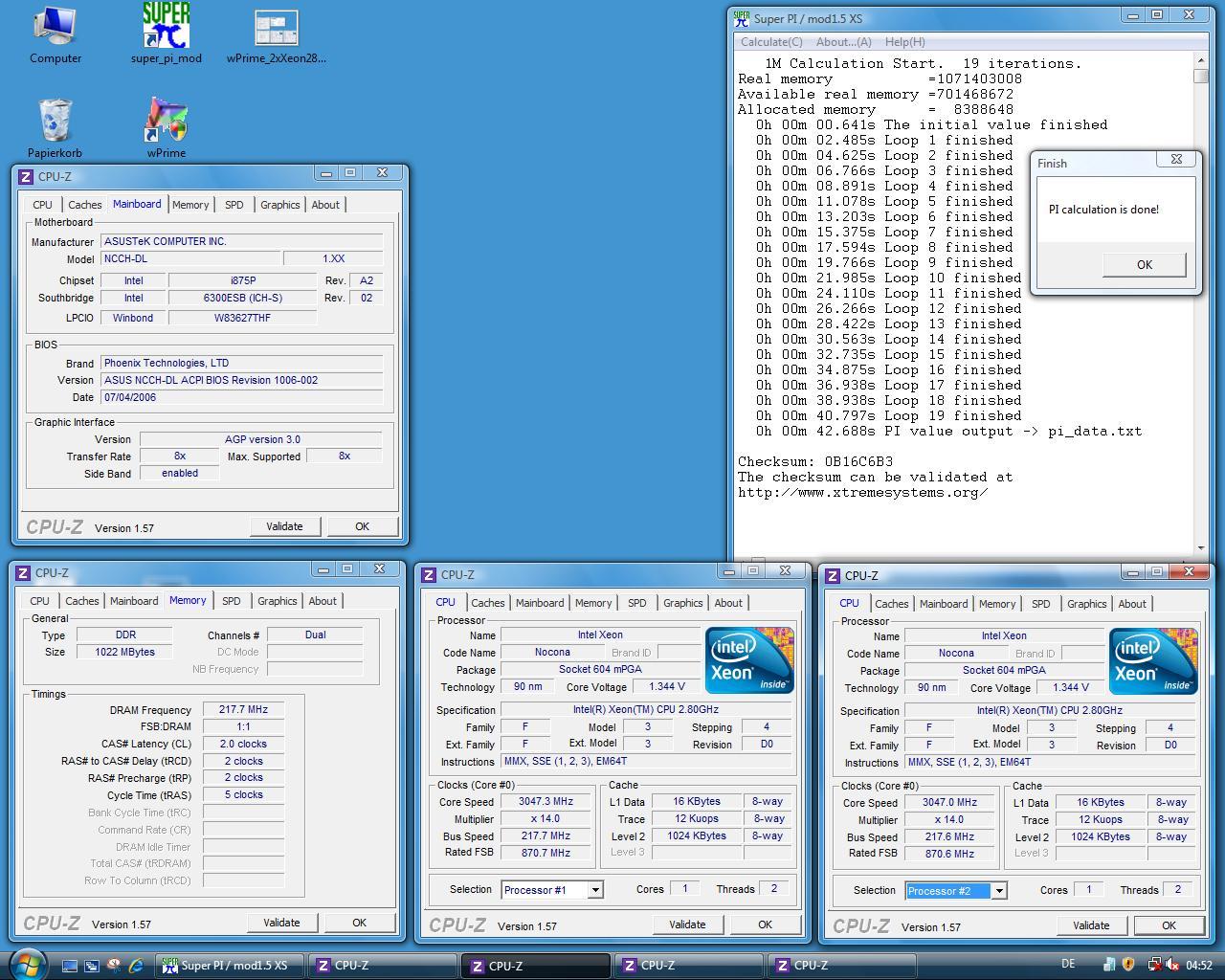Click the 04:52 taskbar clock

pyautogui.click(x=1199, y=965)
